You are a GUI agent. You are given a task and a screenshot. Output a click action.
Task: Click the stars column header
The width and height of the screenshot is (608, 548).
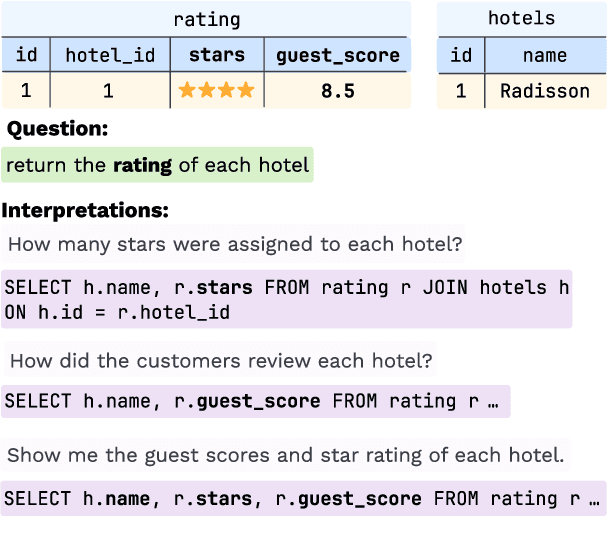(217, 56)
